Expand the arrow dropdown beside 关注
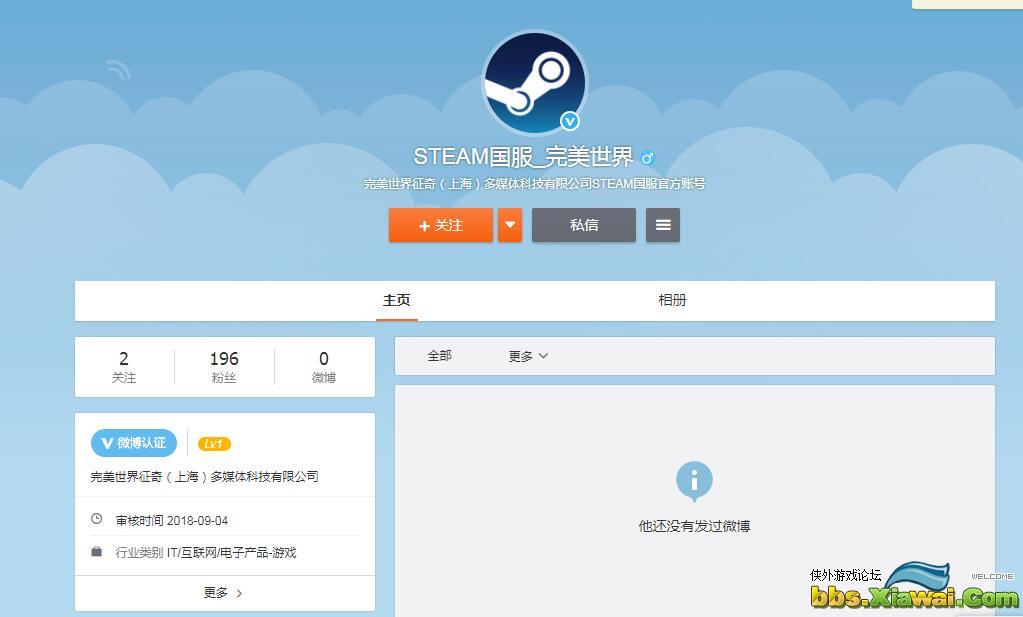The image size is (1023, 617). coord(510,225)
